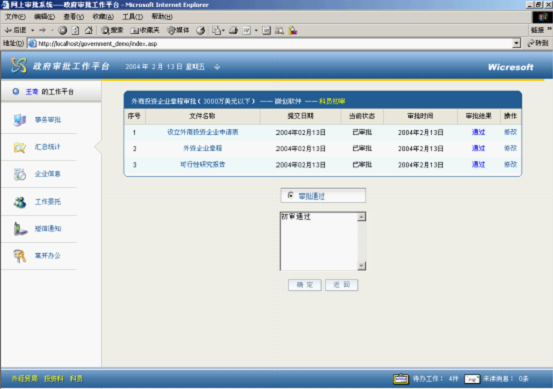Open the 搜索 search toolbar button
Screen dimensions: 553x389
click(x=112, y=30)
